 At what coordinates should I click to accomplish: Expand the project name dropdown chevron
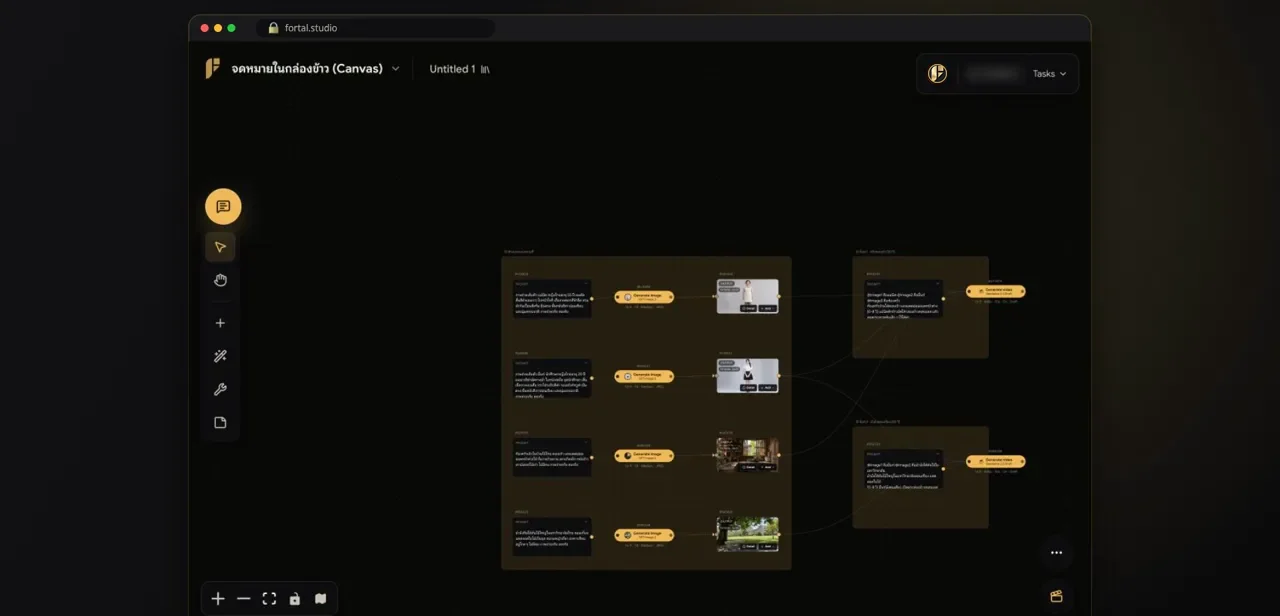pyautogui.click(x=395, y=69)
